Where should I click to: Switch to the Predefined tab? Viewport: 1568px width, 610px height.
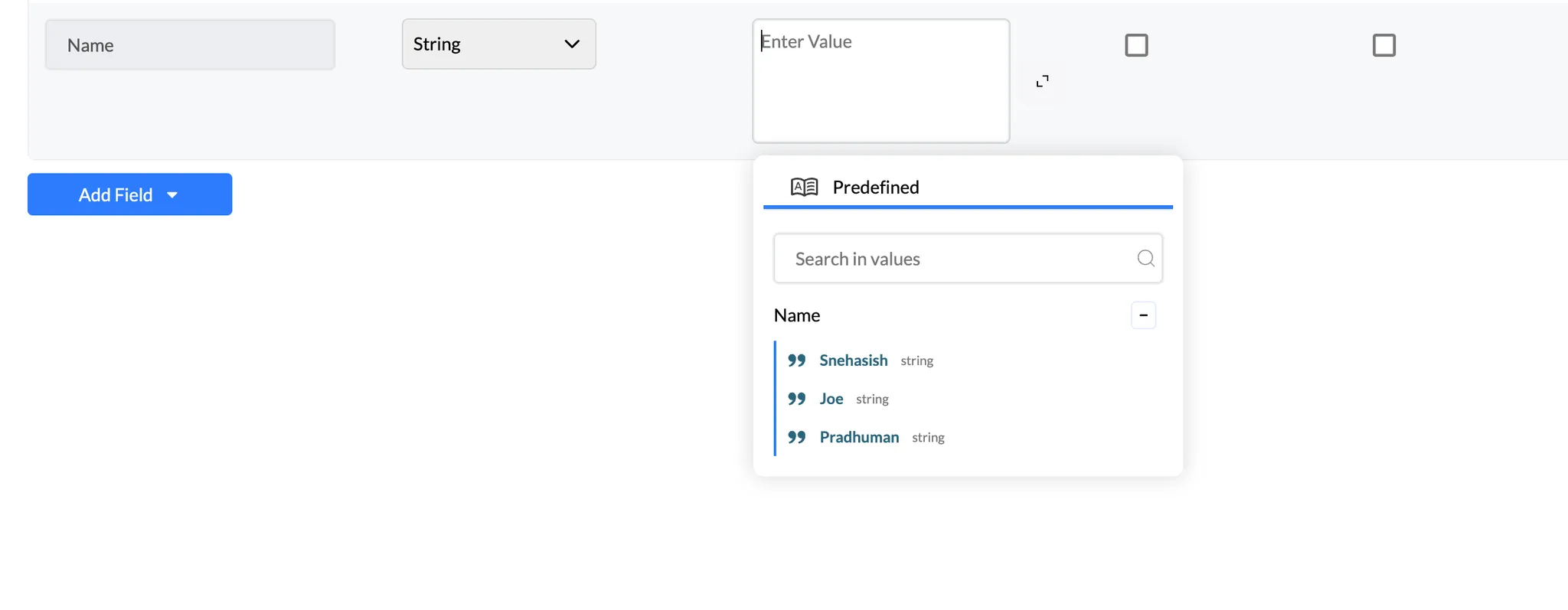pyautogui.click(x=875, y=188)
